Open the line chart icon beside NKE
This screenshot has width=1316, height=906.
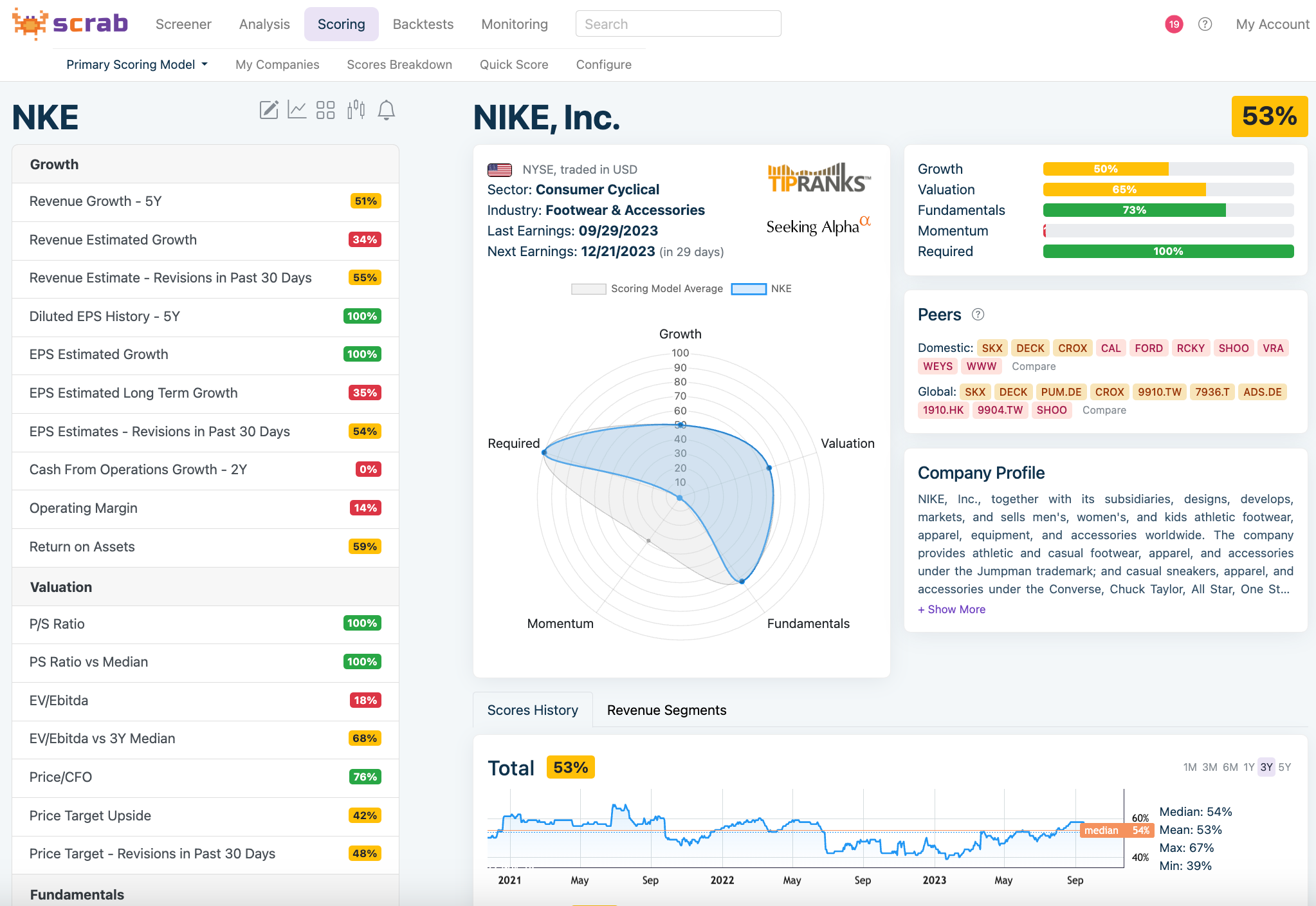(x=297, y=110)
